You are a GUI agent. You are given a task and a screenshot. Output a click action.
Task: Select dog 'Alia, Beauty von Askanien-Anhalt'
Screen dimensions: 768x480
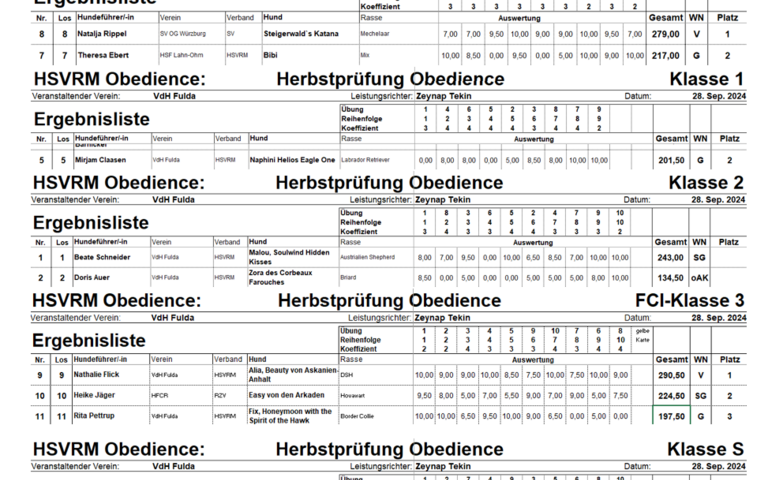293,375
